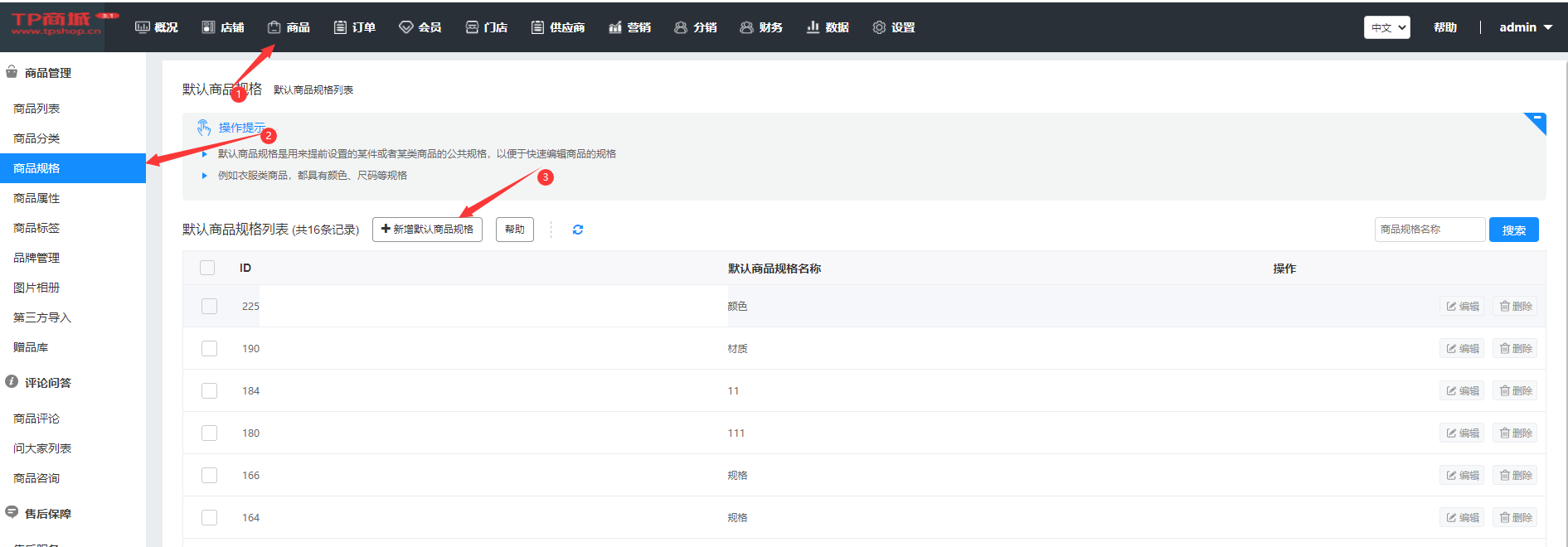Toggle the select-all checkbox in table header
The height and width of the screenshot is (547, 1568).
(x=207, y=268)
